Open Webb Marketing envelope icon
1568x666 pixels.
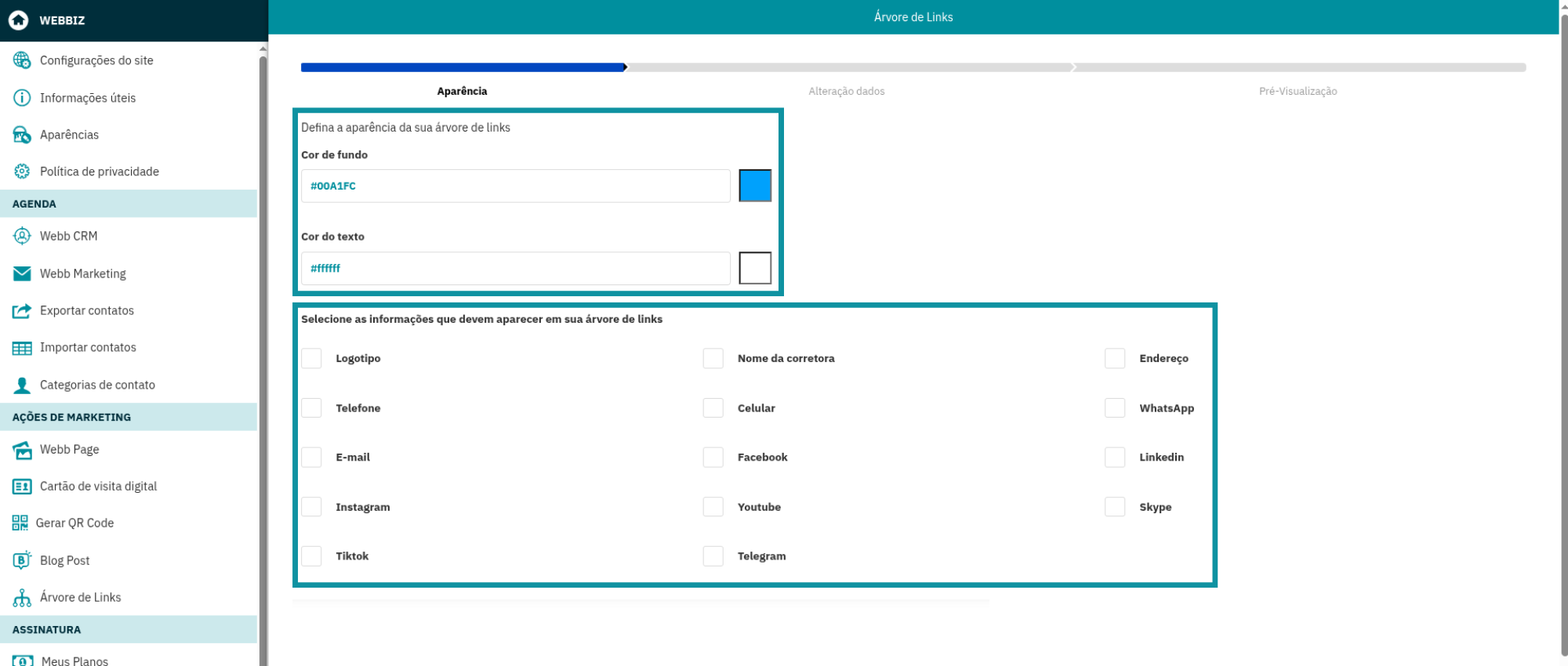pos(22,273)
